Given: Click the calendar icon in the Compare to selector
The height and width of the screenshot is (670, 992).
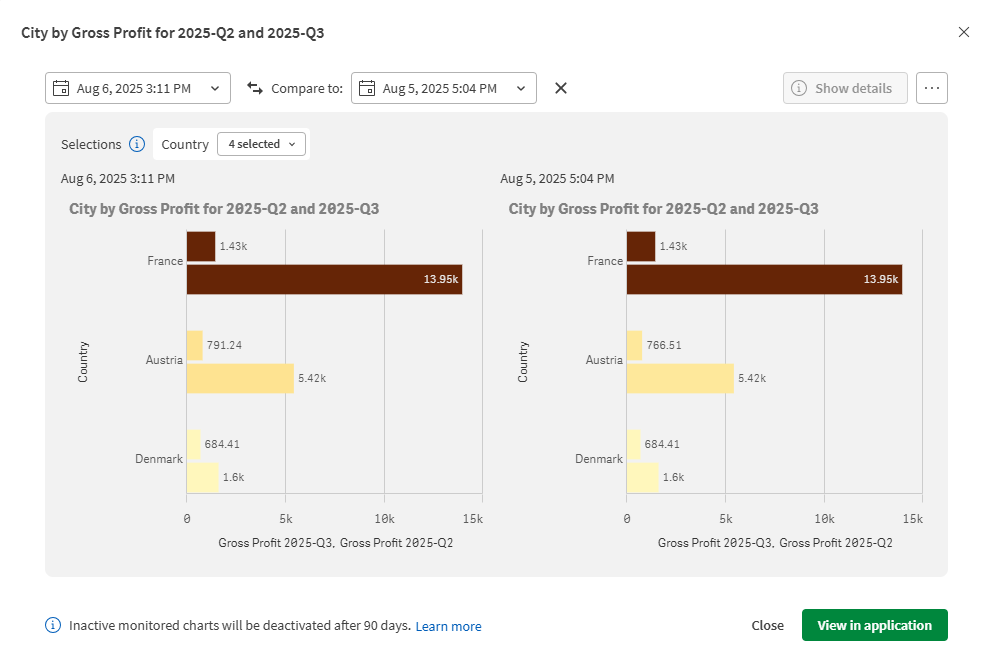Looking at the screenshot, I should pyautogui.click(x=368, y=88).
